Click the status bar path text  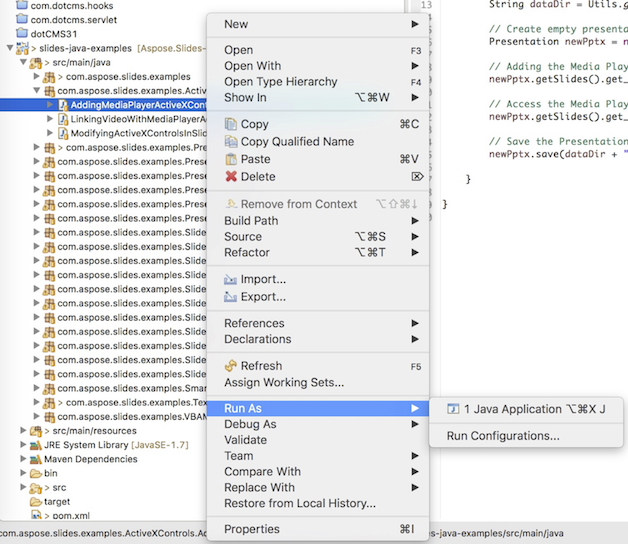click(x=103, y=534)
